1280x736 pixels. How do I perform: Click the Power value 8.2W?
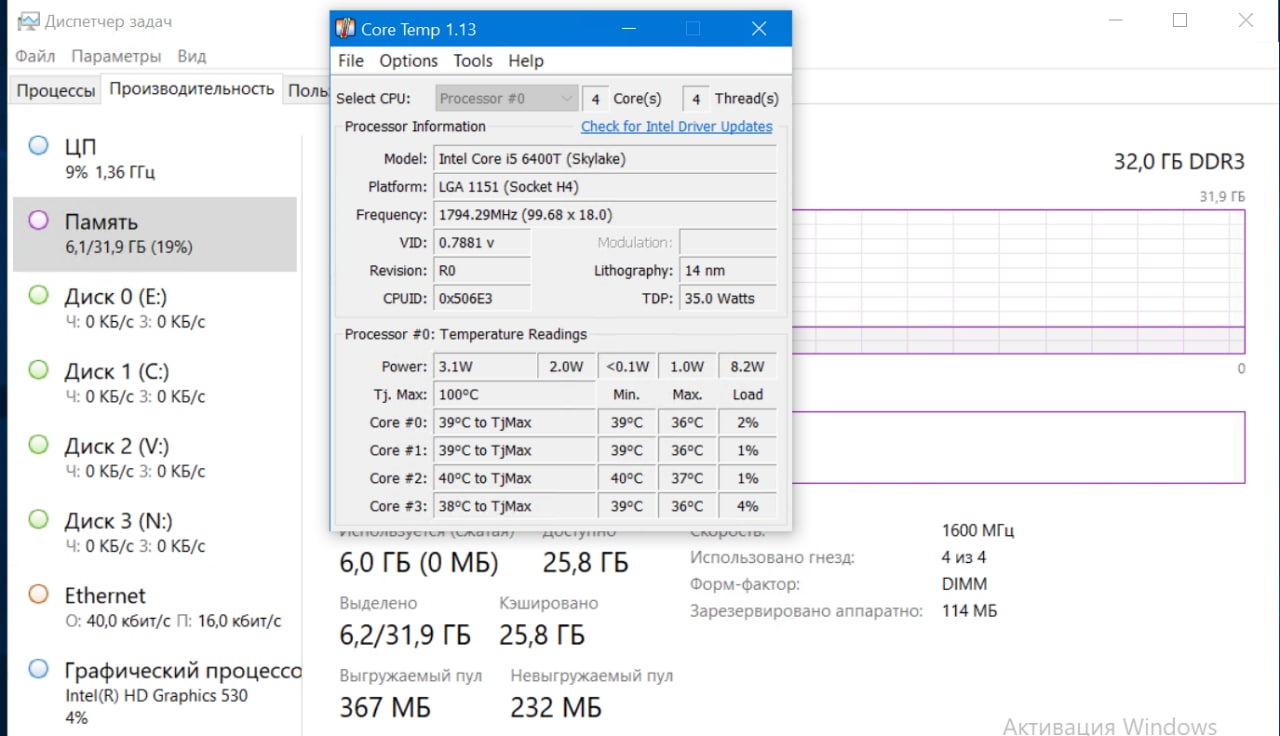pyautogui.click(x=747, y=367)
